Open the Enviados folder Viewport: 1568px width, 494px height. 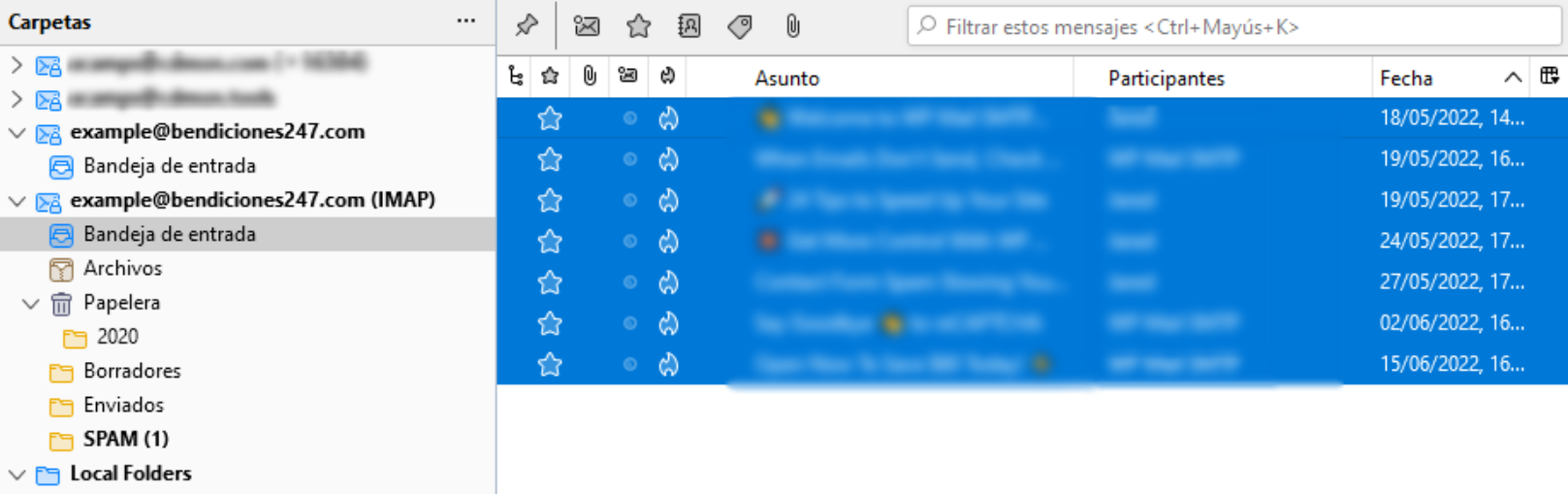click(x=123, y=406)
